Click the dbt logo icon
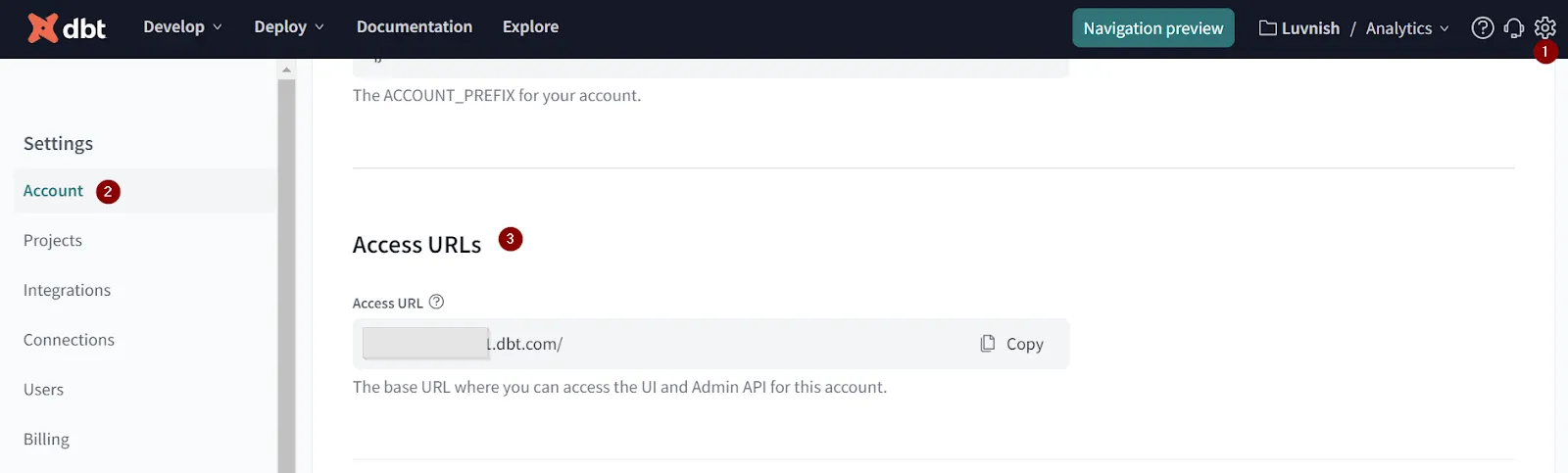Viewport: 1568px width, 473px height. coord(42,28)
